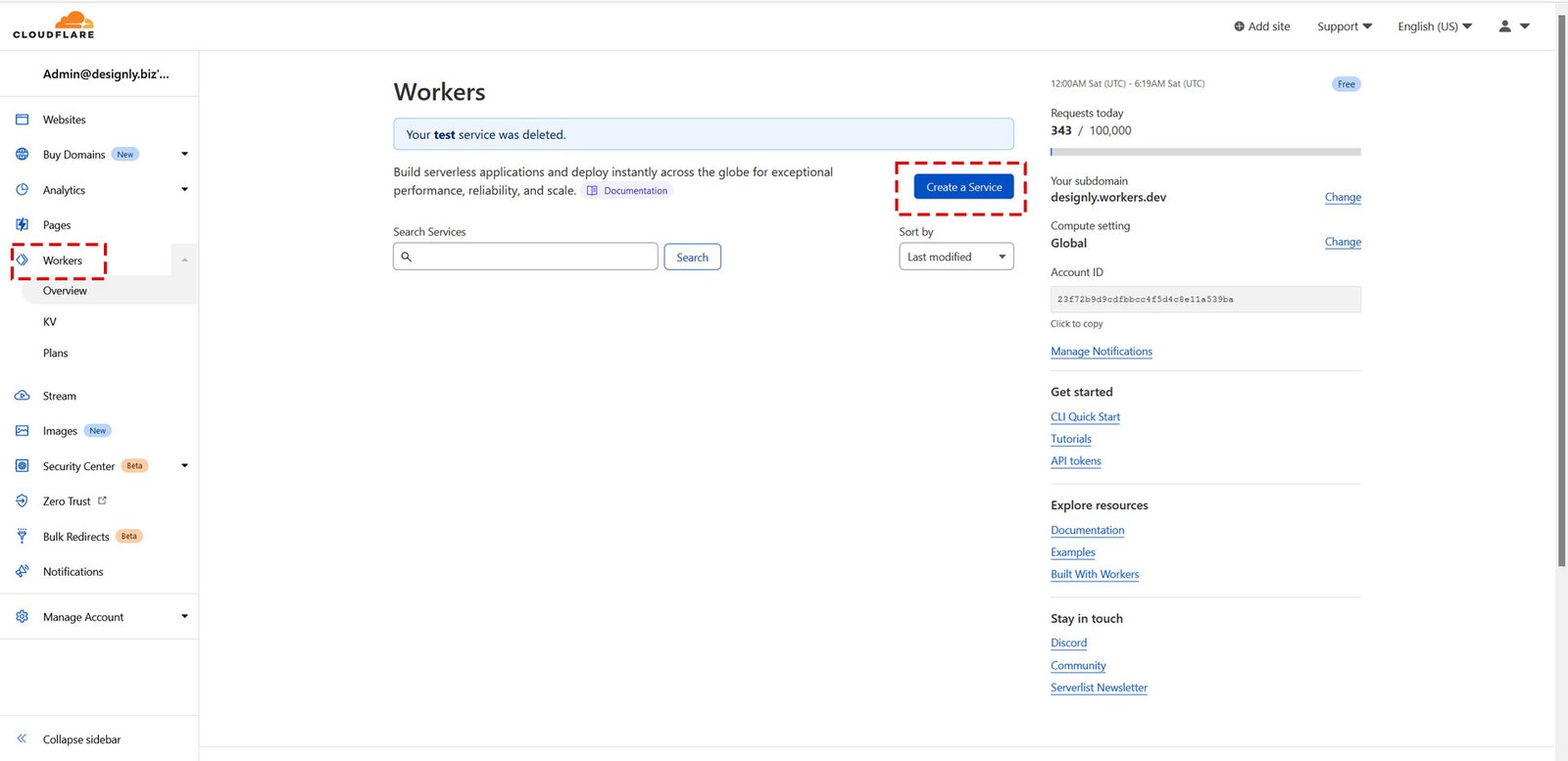Click Change next to subdomain

1343,197
